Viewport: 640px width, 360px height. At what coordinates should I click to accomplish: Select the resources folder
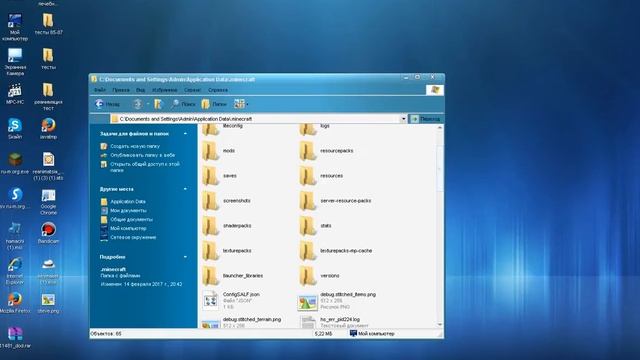click(321, 176)
